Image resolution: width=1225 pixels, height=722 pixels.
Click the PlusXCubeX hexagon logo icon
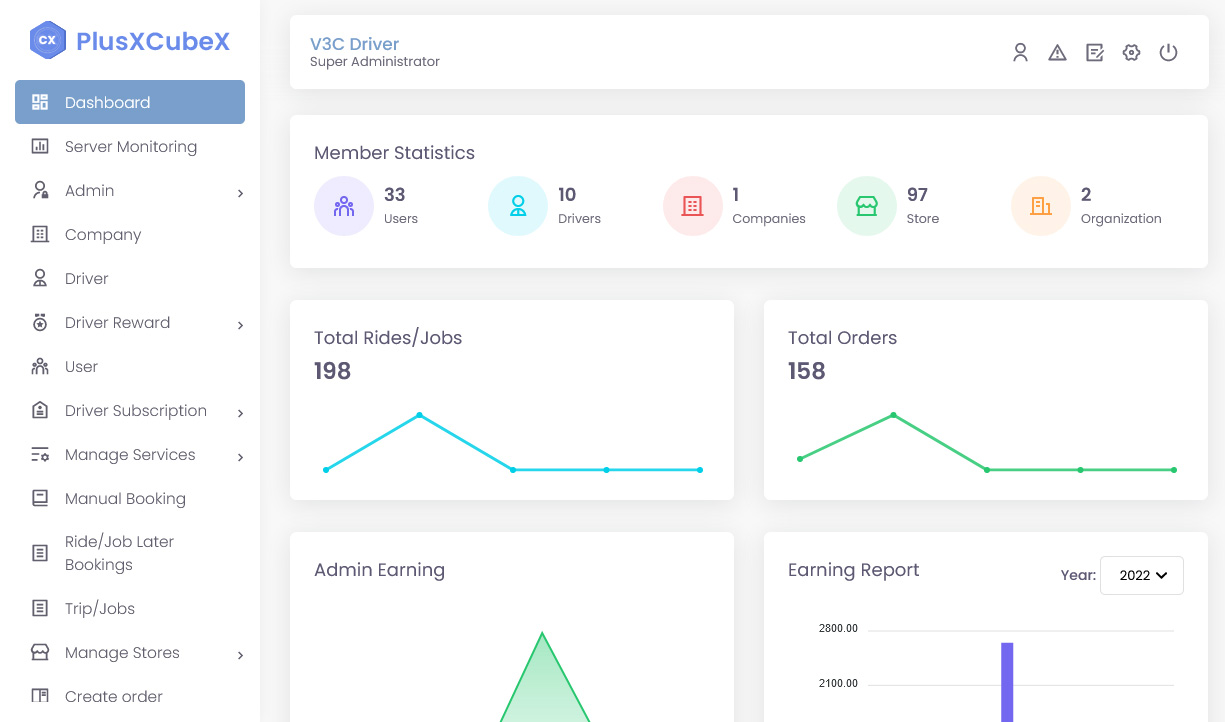[47, 40]
